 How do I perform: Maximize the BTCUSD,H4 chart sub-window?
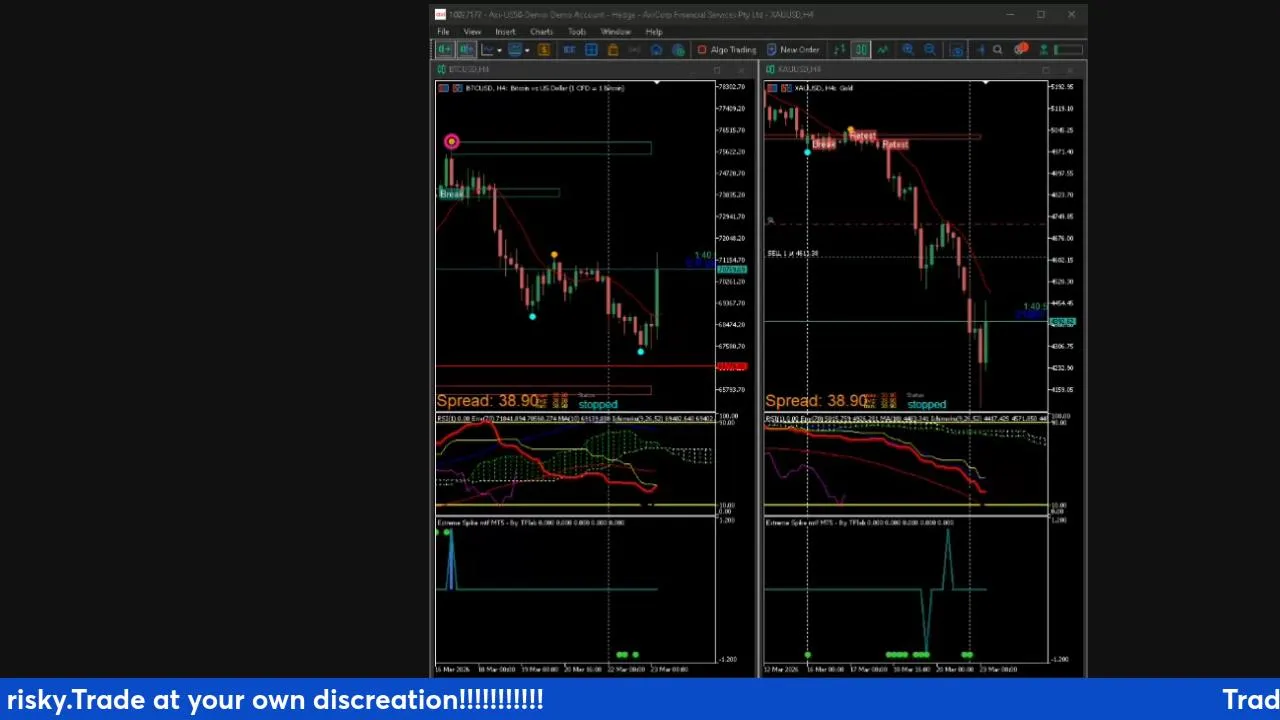[x=717, y=69]
